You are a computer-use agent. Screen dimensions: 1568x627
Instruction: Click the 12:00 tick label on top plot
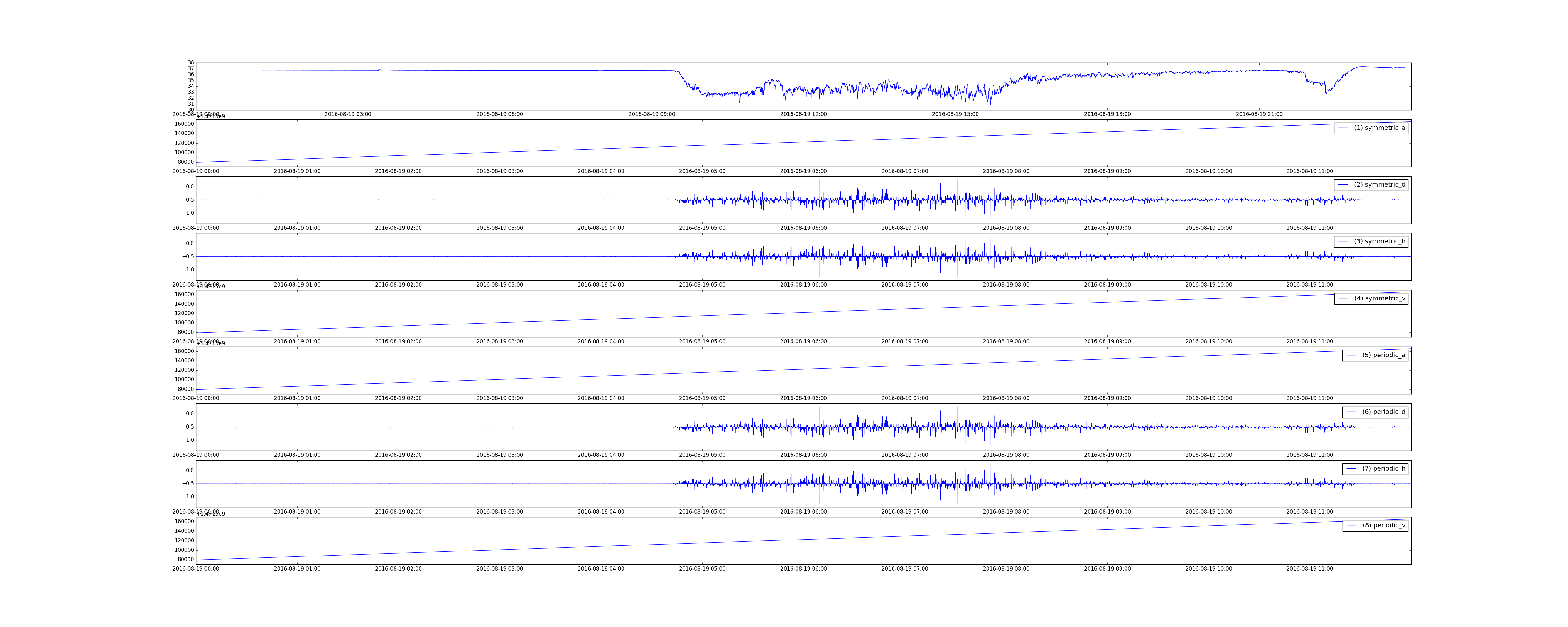pos(803,114)
